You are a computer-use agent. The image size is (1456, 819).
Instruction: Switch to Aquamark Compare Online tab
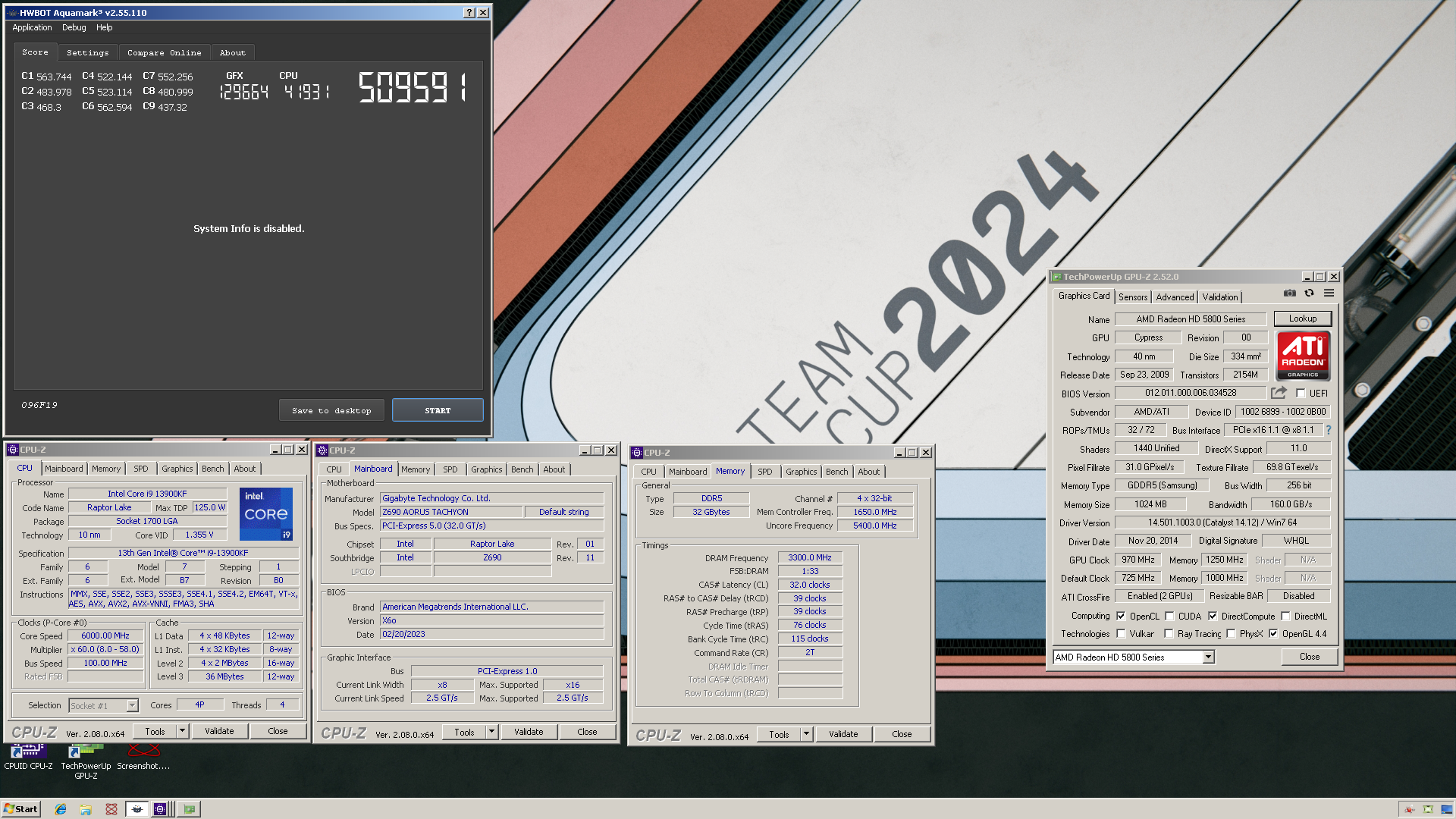tap(164, 53)
